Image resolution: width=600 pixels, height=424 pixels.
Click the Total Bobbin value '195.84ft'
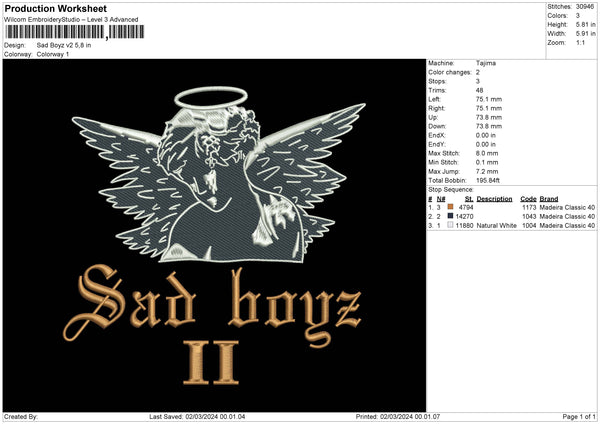(488, 180)
